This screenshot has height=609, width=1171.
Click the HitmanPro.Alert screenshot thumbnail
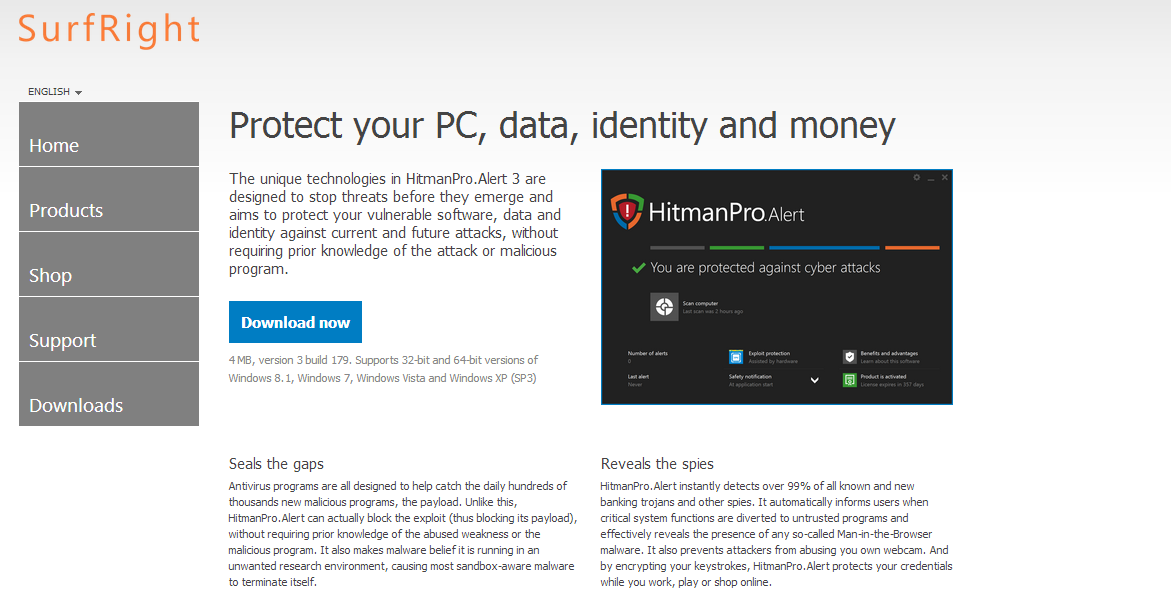tap(777, 287)
